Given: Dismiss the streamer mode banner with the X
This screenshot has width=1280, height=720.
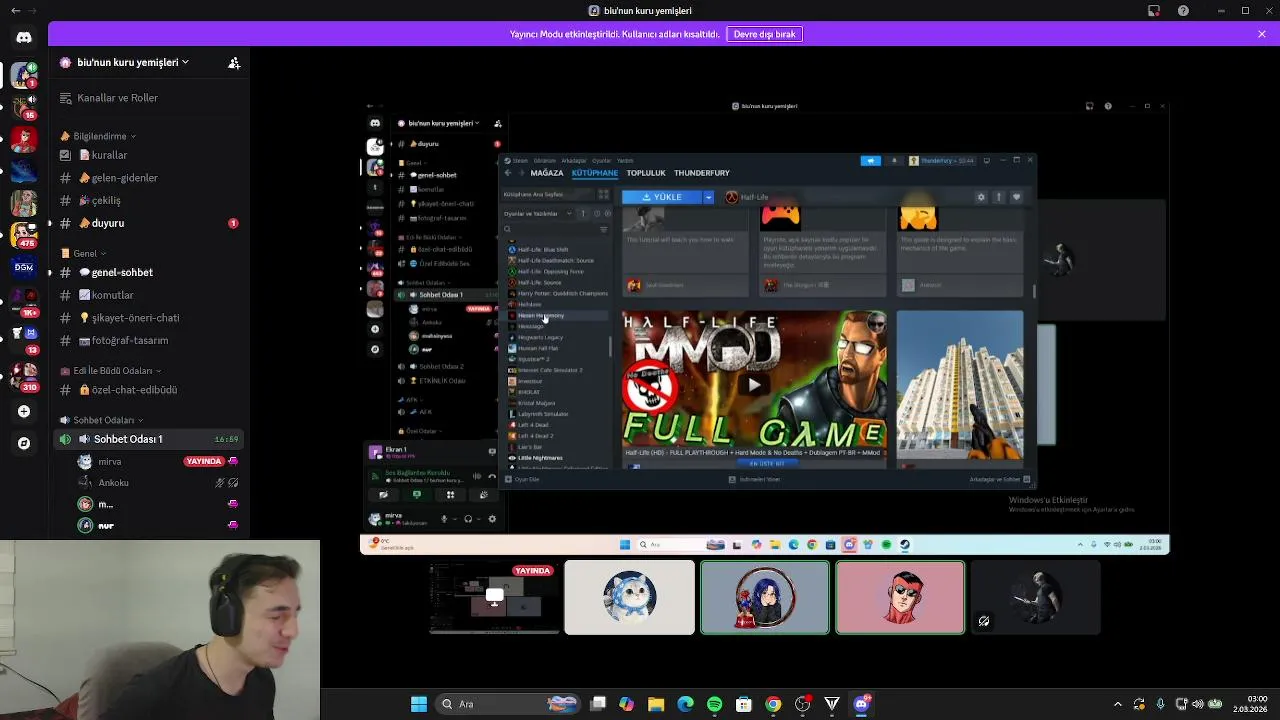Looking at the screenshot, I should 1262,34.
